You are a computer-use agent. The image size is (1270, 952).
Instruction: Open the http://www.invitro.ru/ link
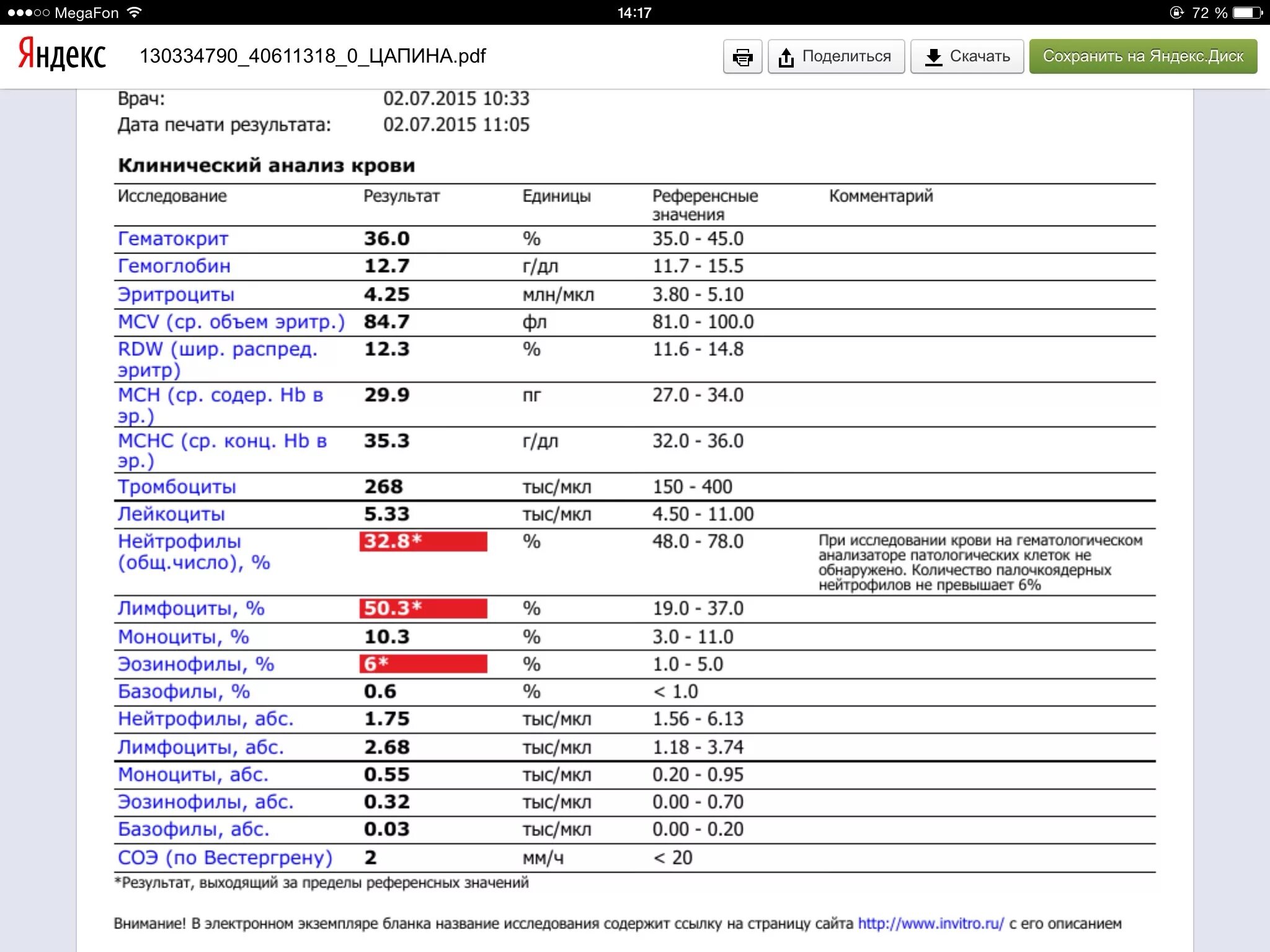coord(931,923)
